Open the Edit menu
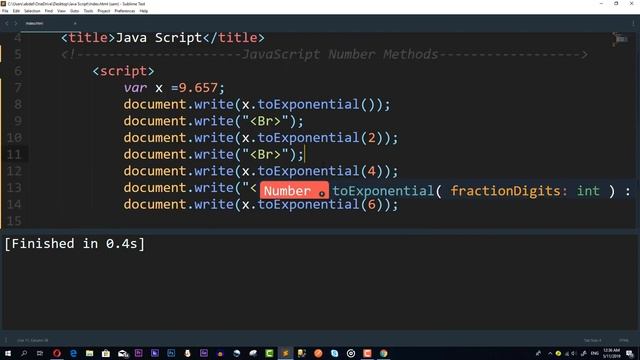 click(x=16, y=11)
